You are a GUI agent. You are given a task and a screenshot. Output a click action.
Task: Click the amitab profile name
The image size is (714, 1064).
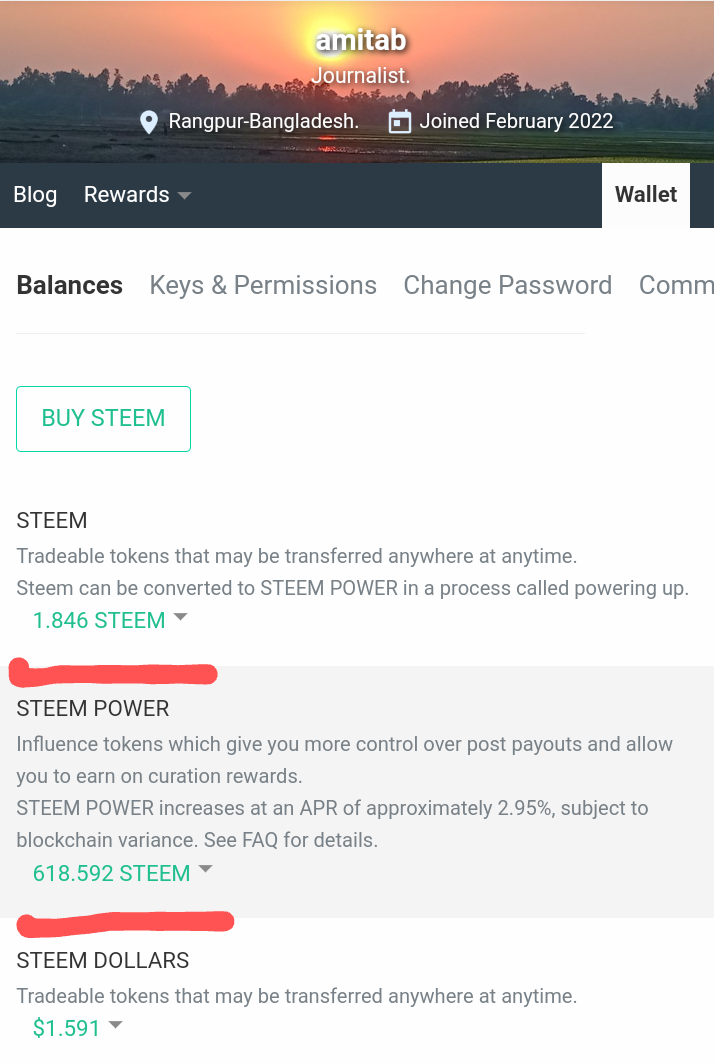tap(361, 42)
